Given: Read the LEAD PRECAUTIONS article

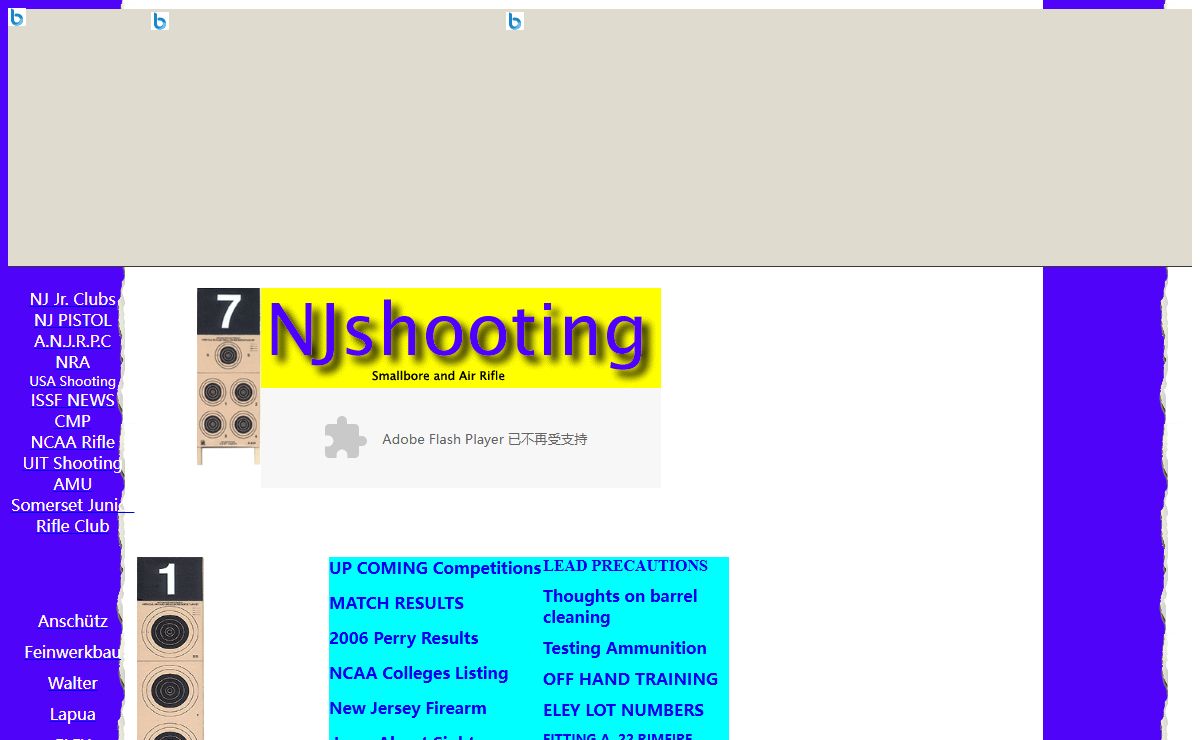Looking at the screenshot, I should [625, 566].
